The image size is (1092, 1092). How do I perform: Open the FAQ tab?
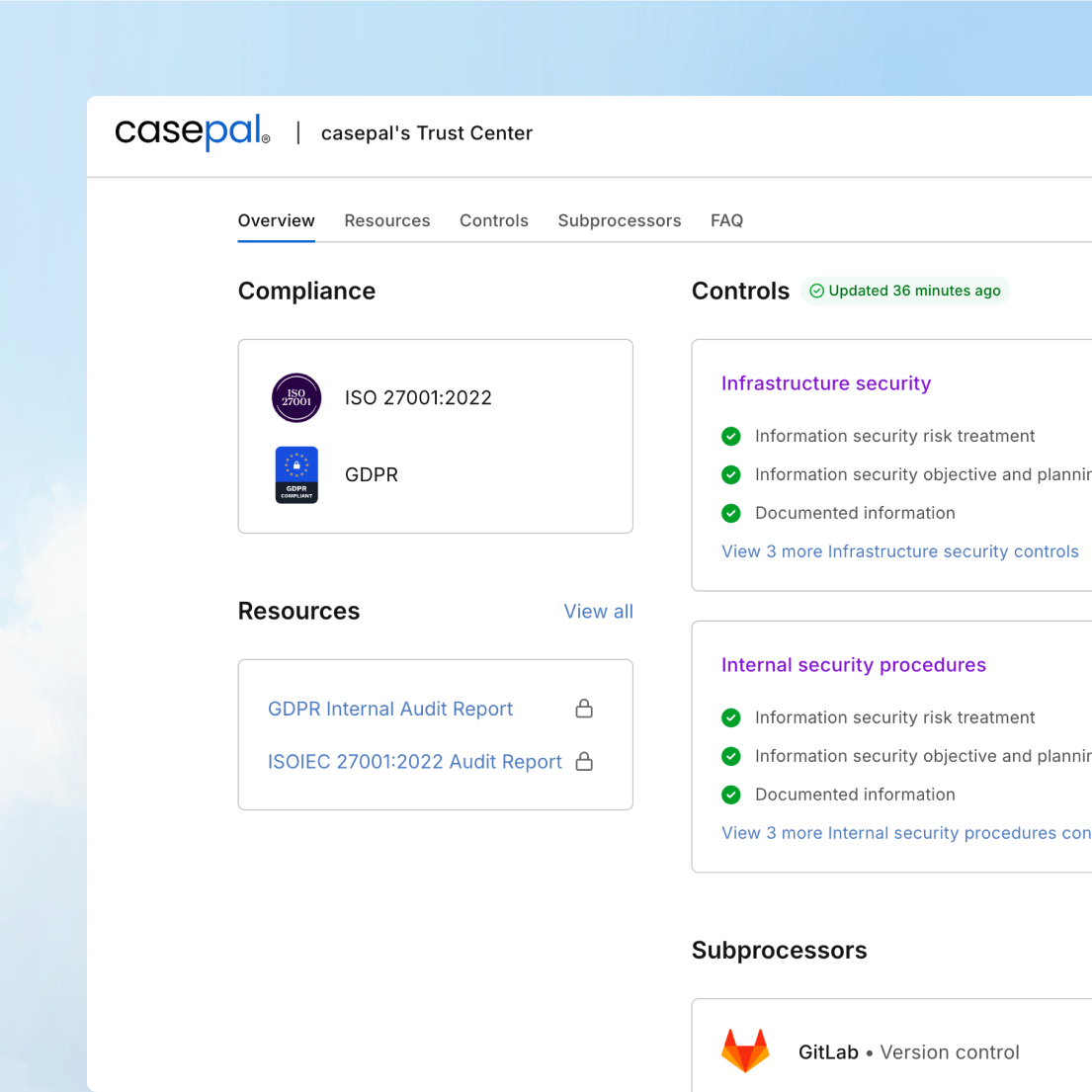pos(726,220)
